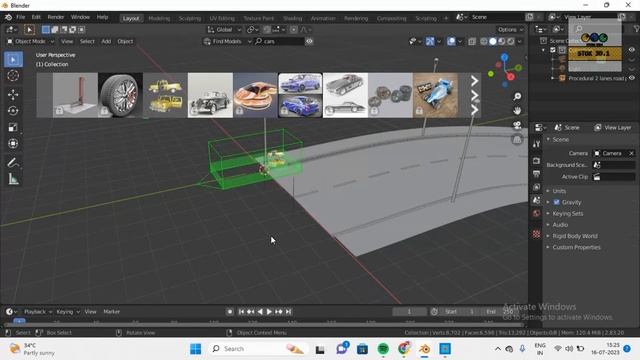This screenshot has width=640, height=360.
Task: Expand the Audio panel
Action: pos(560,224)
